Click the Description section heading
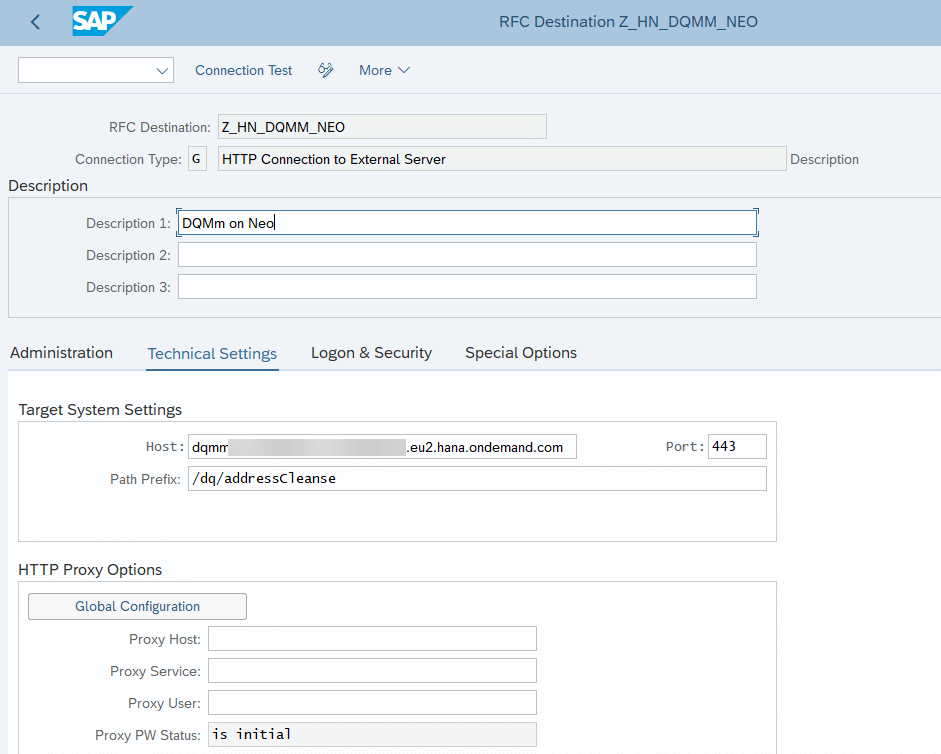 (x=48, y=185)
